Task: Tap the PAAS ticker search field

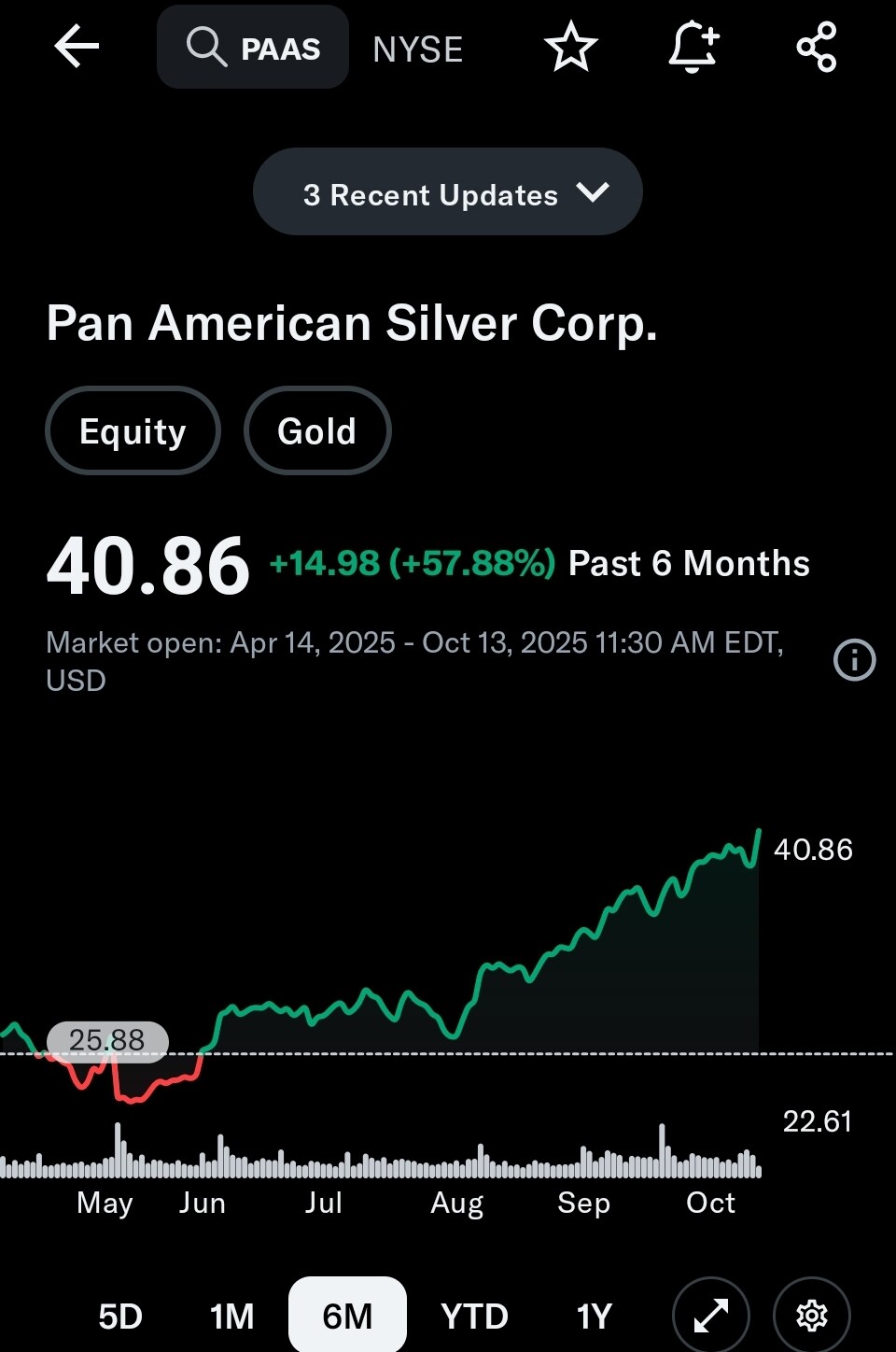Action: tap(280, 49)
